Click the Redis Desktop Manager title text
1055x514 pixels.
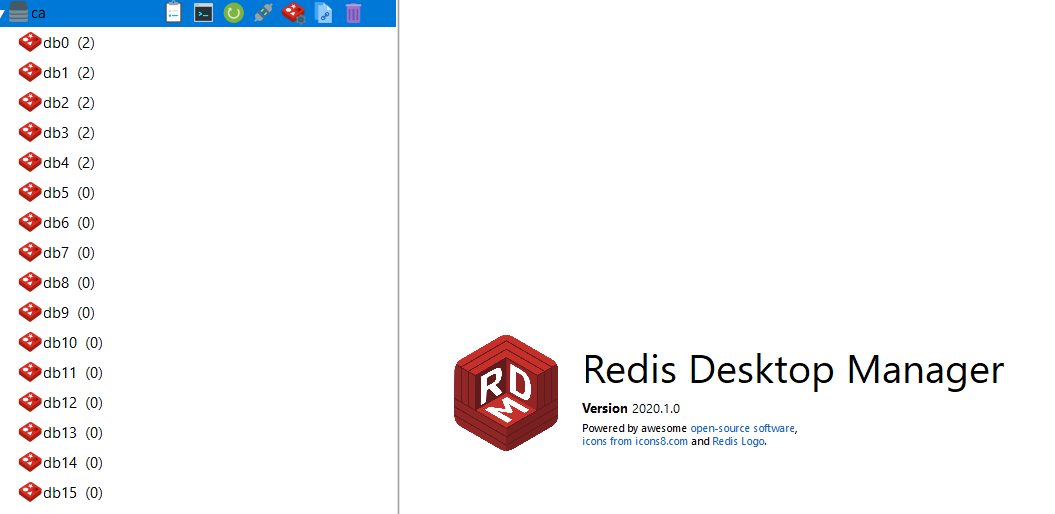(793, 369)
